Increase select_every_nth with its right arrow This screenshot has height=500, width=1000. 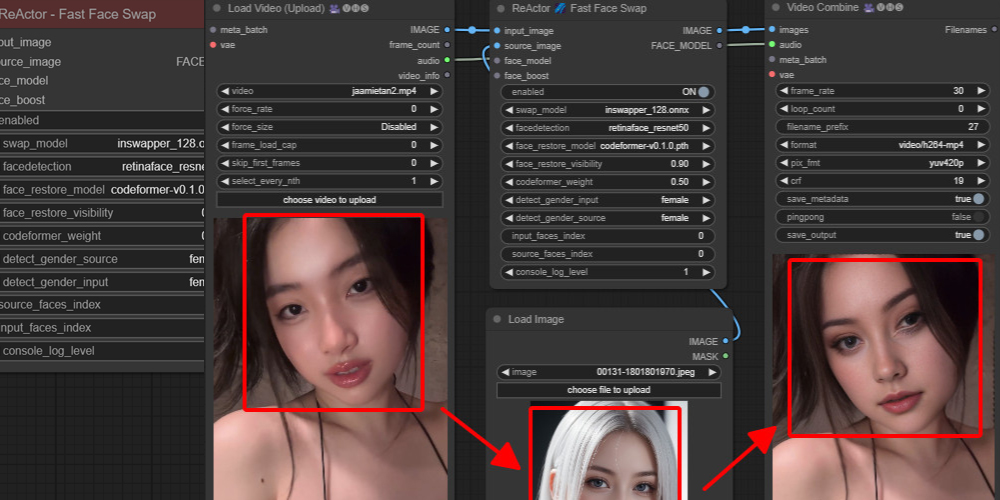pyautogui.click(x=434, y=181)
